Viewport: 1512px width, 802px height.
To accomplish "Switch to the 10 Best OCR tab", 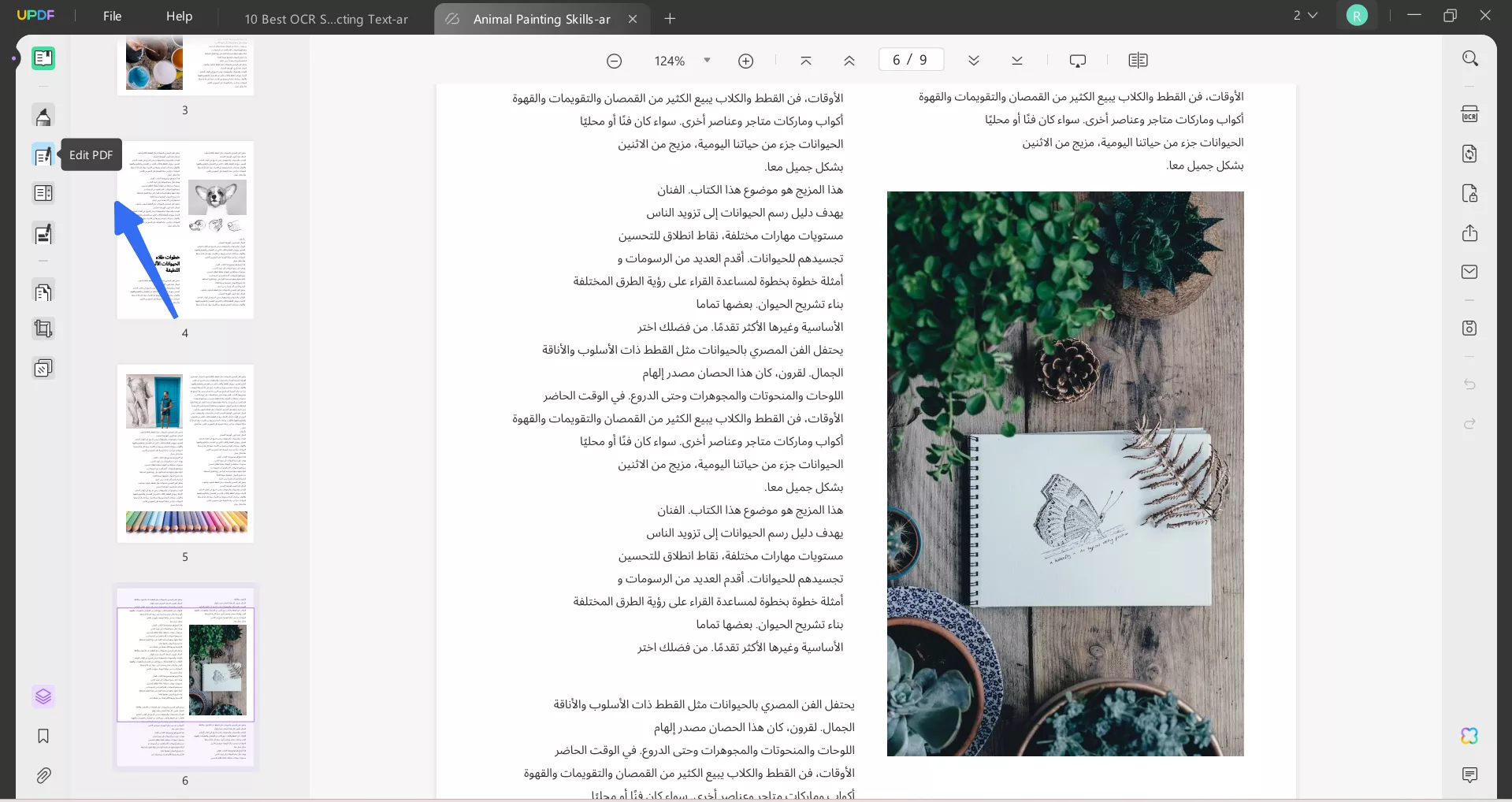I will coord(325,19).
